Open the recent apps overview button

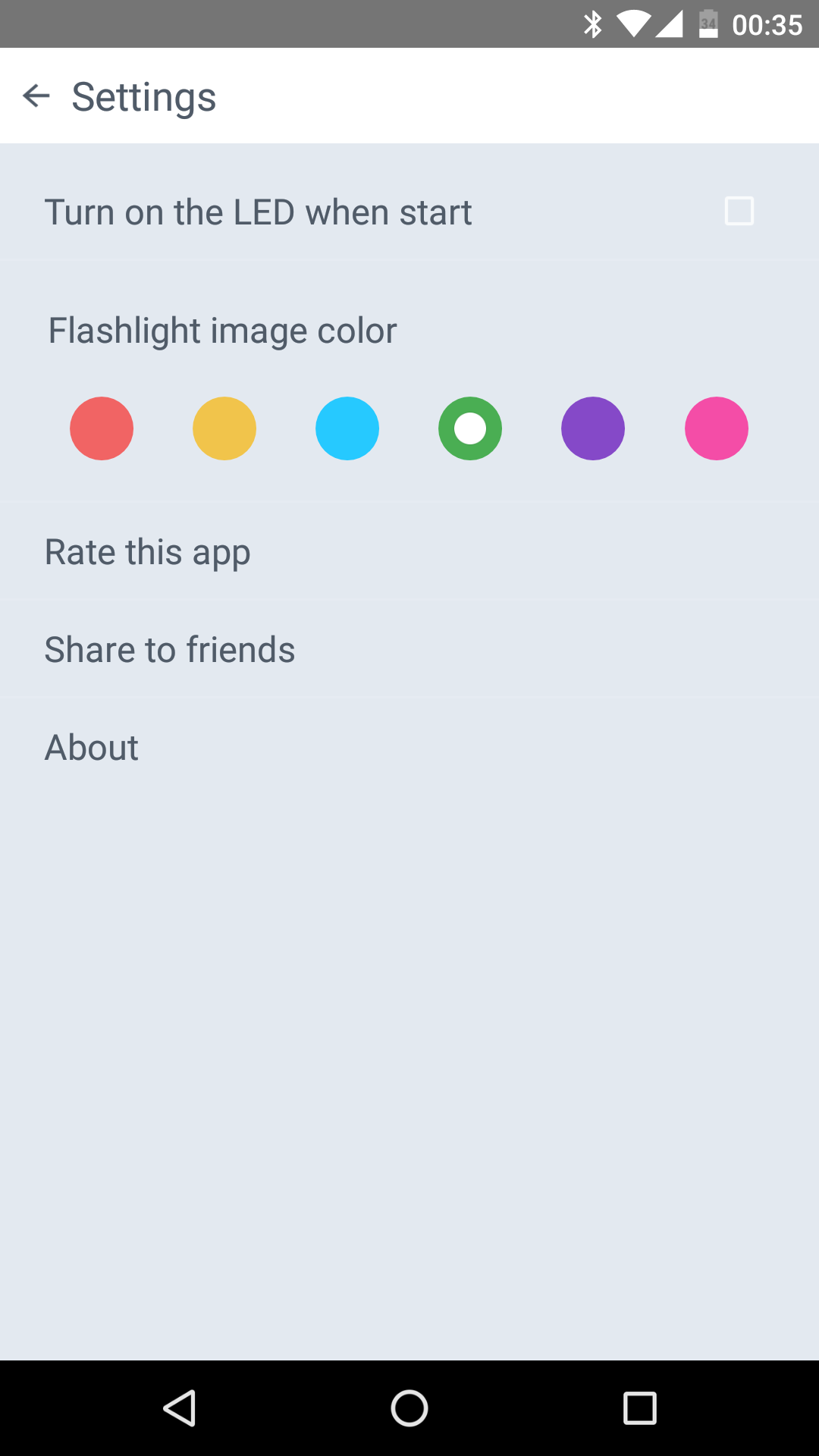pyautogui.click(x=639, y=1408)
